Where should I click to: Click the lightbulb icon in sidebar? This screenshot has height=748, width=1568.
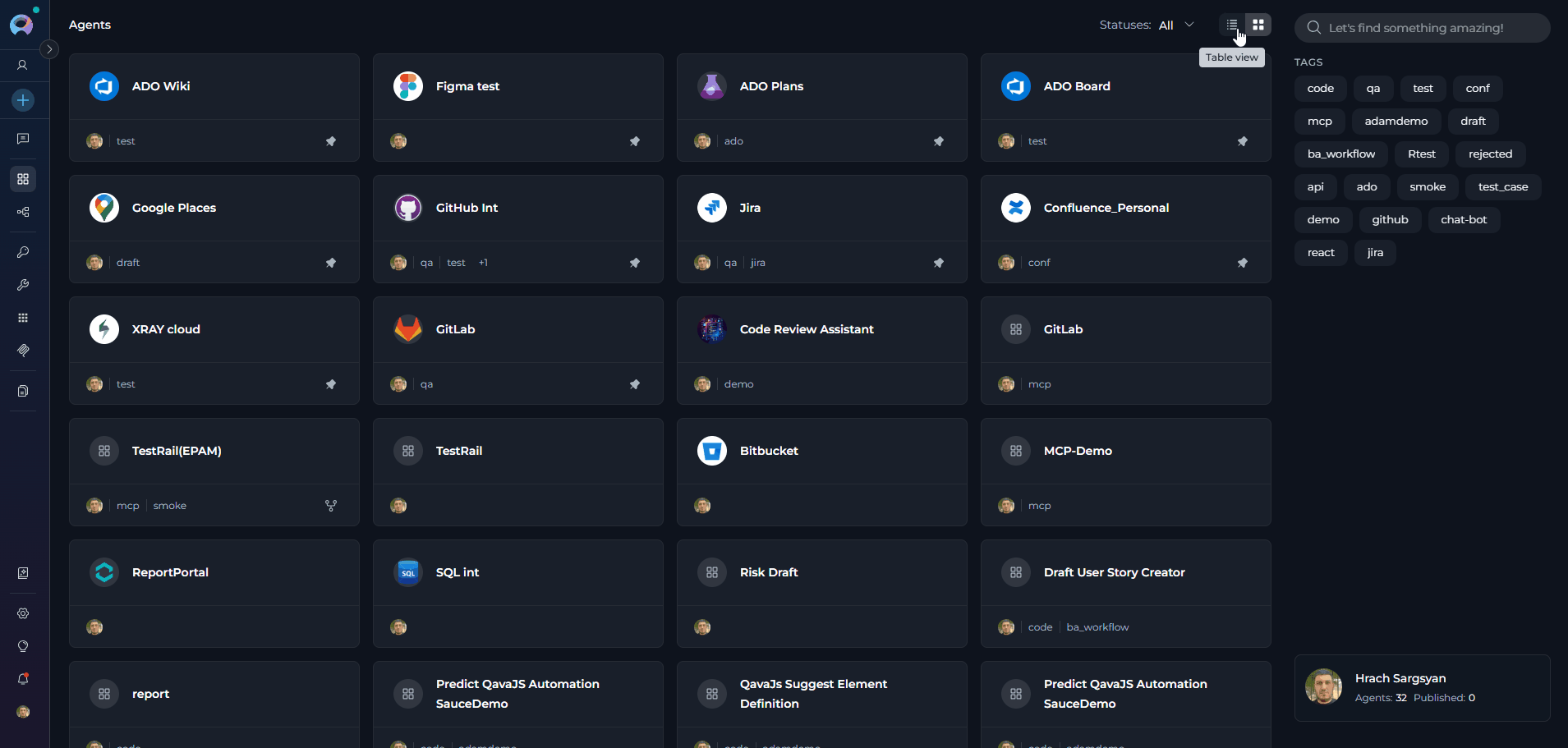(x=23, y=646)
